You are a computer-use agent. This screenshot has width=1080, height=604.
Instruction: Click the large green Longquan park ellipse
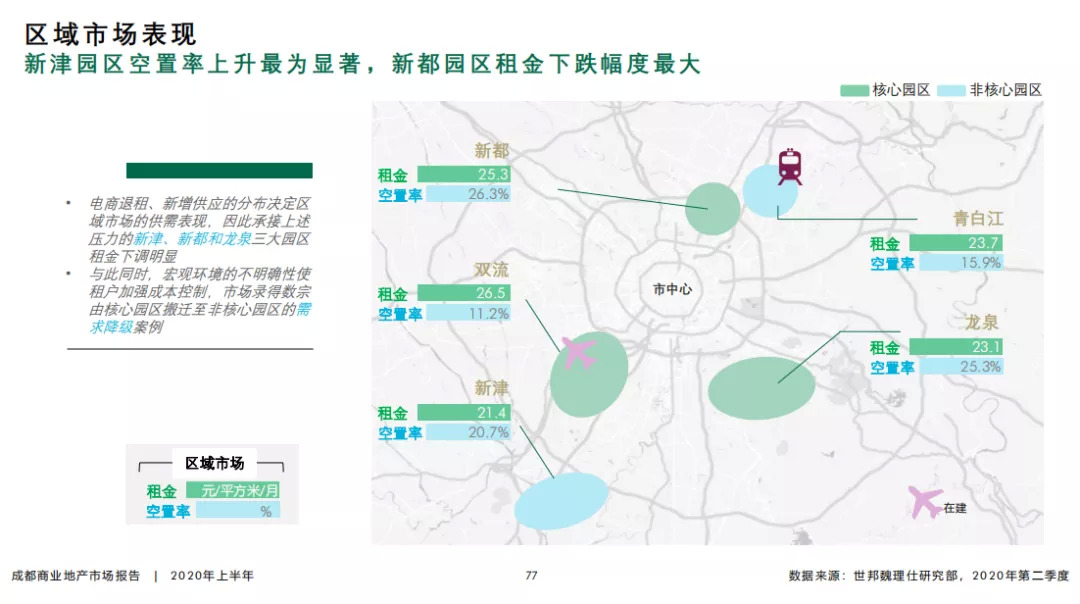click(x=762, y=388)
